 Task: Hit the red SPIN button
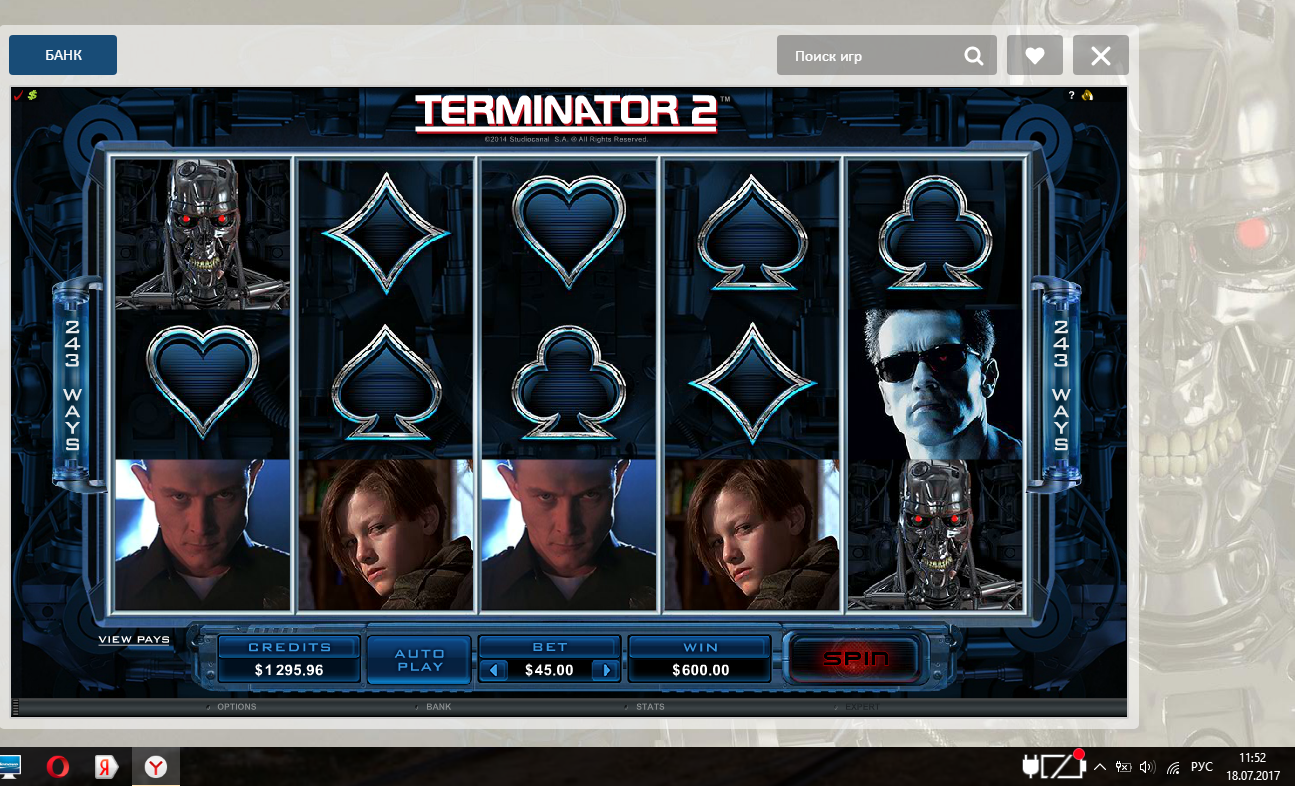[x=855, y=659]
